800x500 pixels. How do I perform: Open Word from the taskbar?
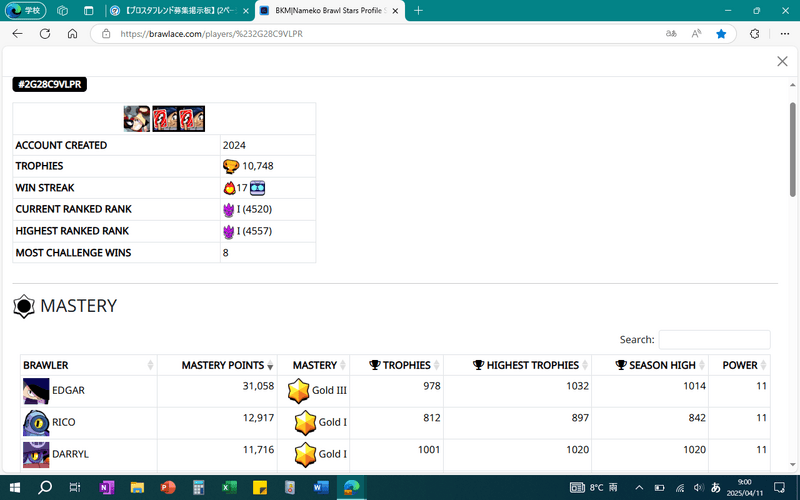point(321,488)
